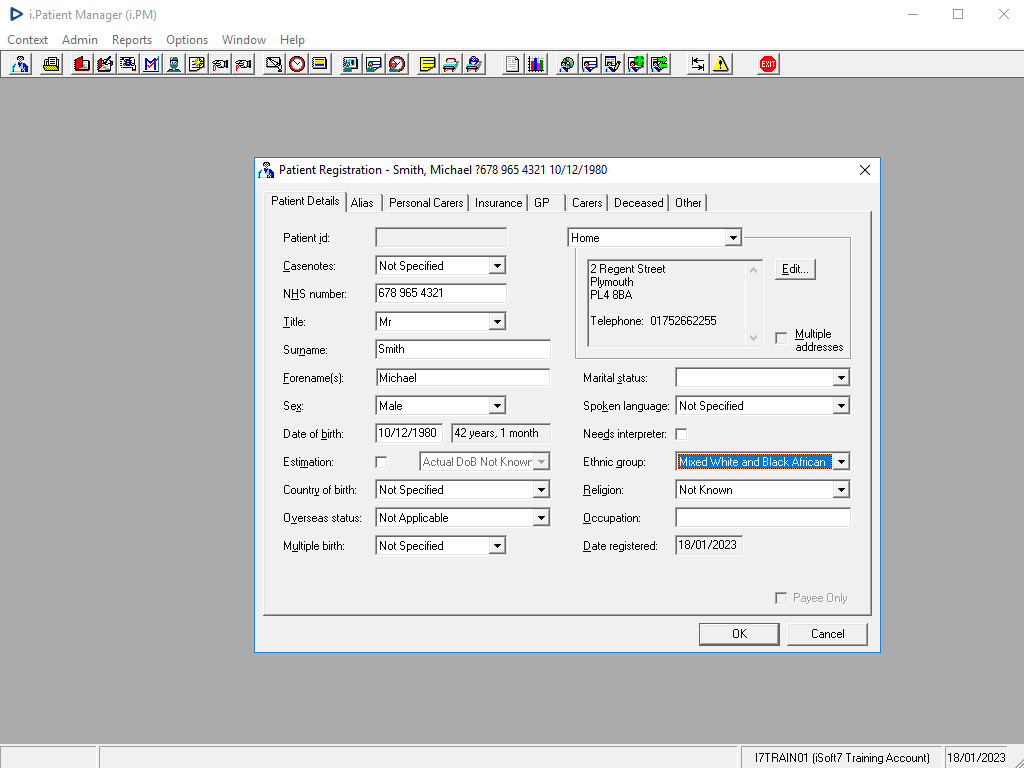Image resolution: width=1024 pixels, height=768 pixels.
Task: Click the blue letter M toolbar icon
Action: [151, 64]
